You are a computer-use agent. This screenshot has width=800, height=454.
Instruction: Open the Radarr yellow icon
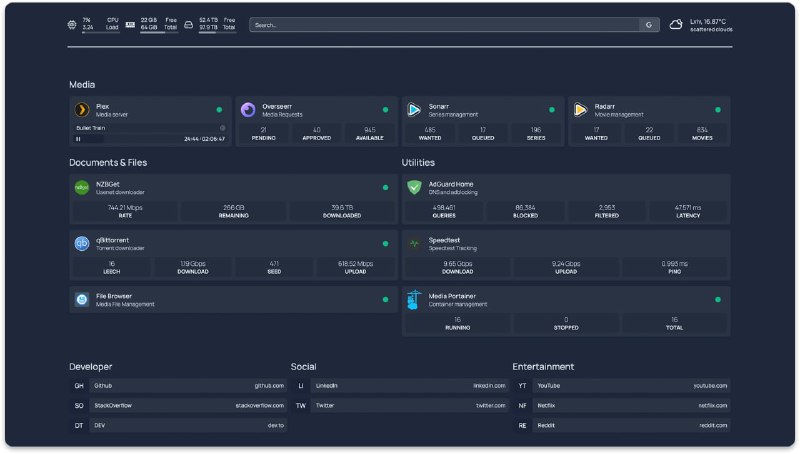coord(580,110)
